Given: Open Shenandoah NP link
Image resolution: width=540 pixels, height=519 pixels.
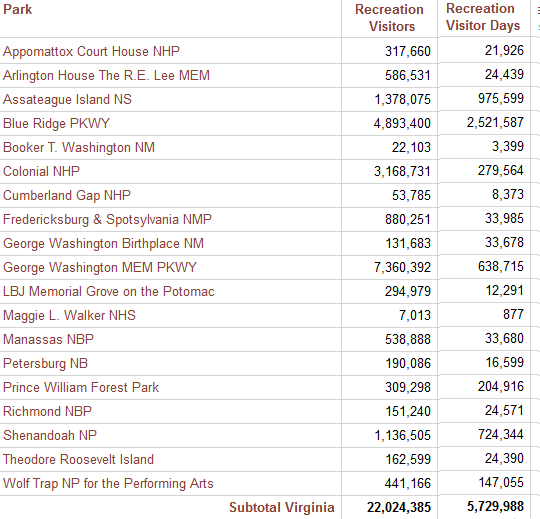Looking at the screenshot, I should pyautogui.click(x=50, y=436).
